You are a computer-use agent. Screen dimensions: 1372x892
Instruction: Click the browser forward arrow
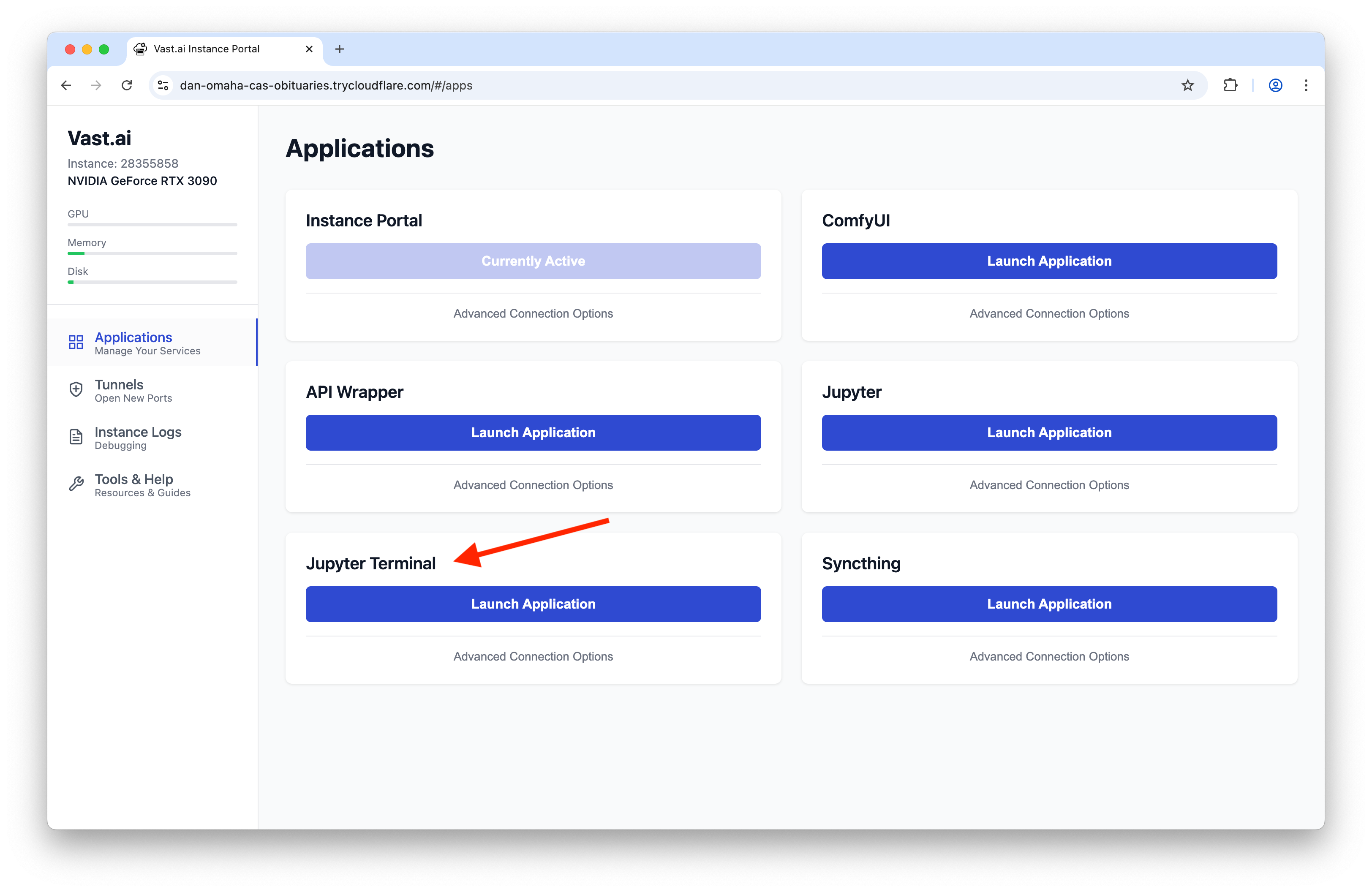pos(96,85)
